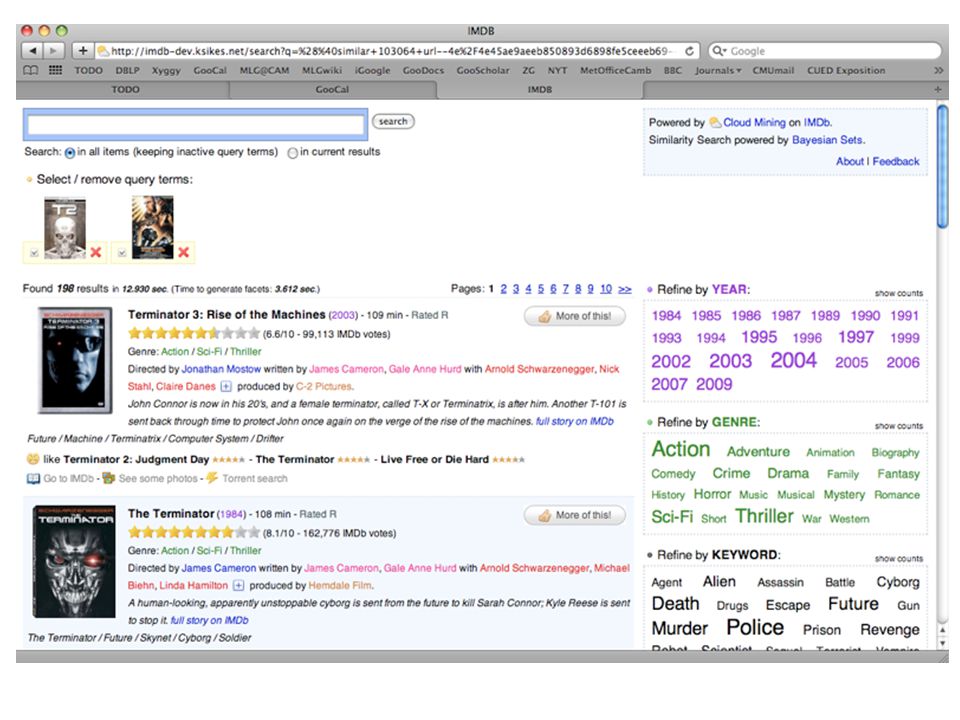Add bookmark with the plus button
This screenshot has width=960, height=720.
tap(83, 51)
